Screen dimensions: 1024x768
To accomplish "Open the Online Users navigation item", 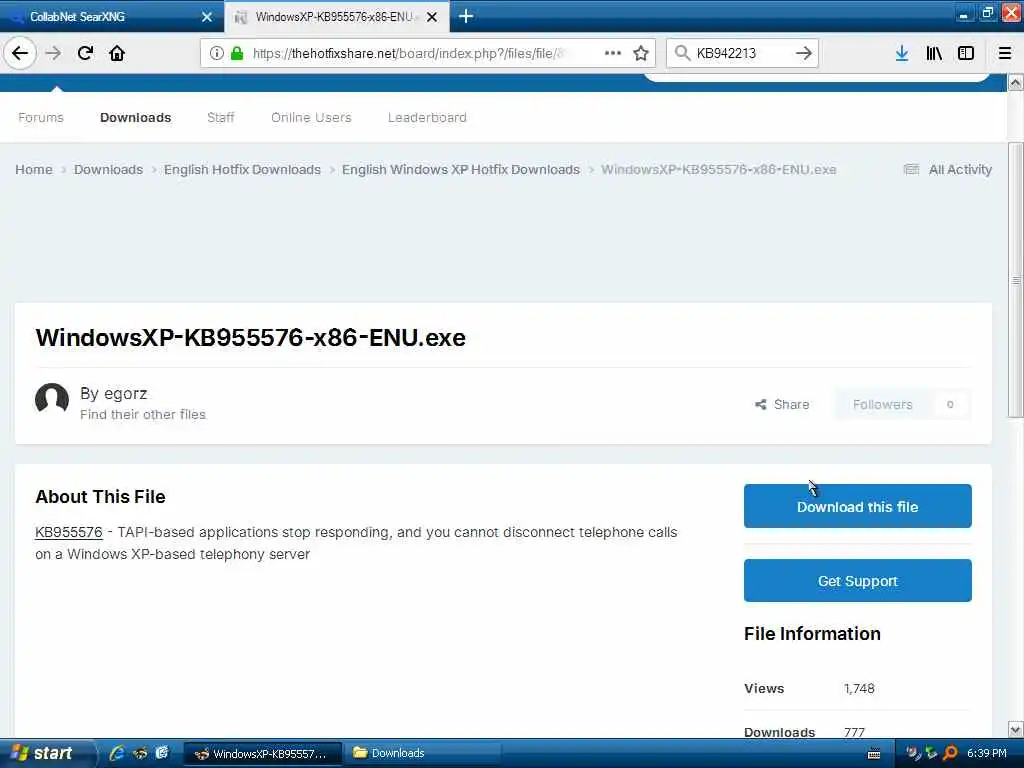I will tap(312, 118).
